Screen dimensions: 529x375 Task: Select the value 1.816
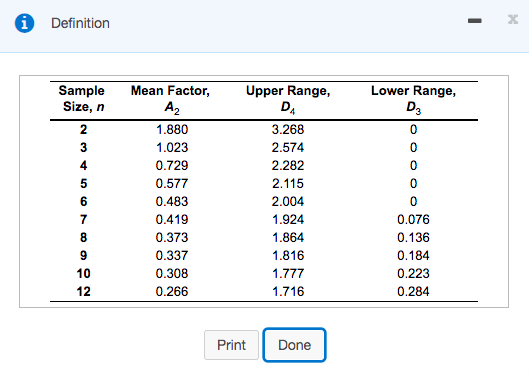[x=288, y=255]
